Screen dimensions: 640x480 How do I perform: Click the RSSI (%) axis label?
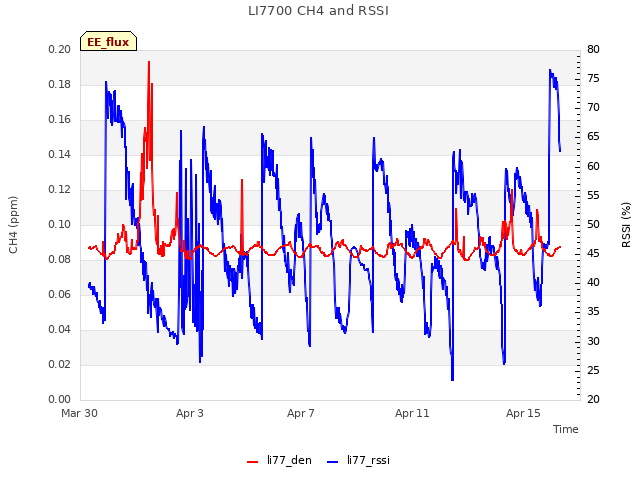point(626,225)
